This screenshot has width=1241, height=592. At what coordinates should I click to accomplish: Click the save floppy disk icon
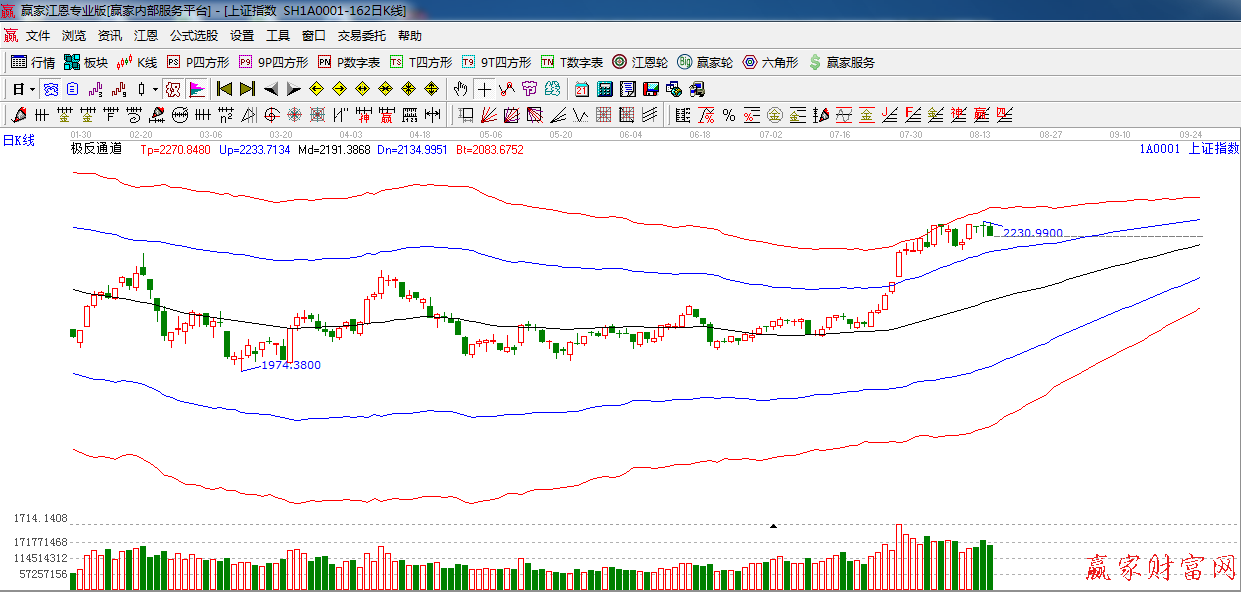[651, 89]
